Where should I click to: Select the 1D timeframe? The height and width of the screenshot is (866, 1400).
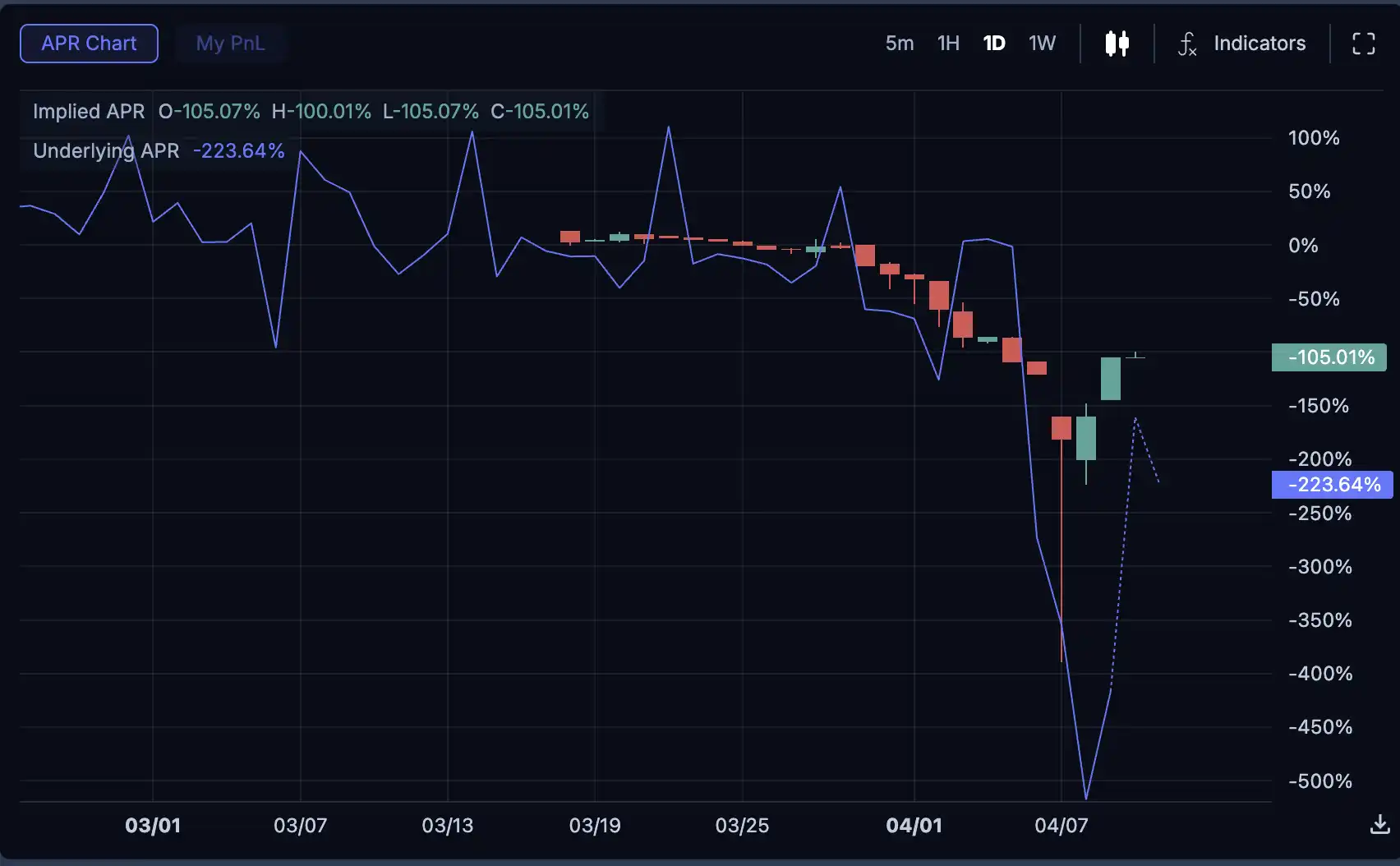coord(994,44)
